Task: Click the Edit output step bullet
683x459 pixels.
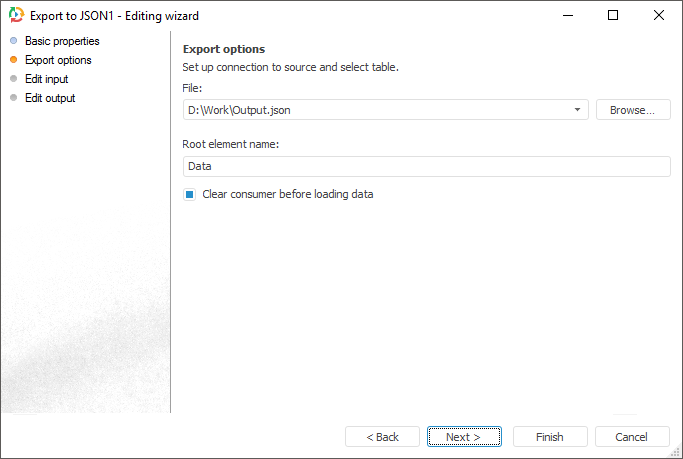Action: click(13, 98)
